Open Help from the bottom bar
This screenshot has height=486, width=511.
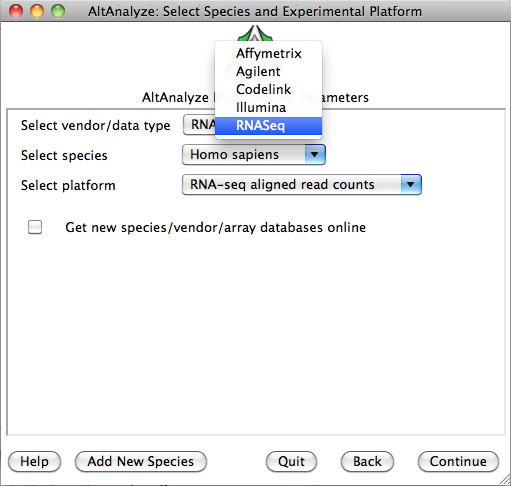coord(34,462)
